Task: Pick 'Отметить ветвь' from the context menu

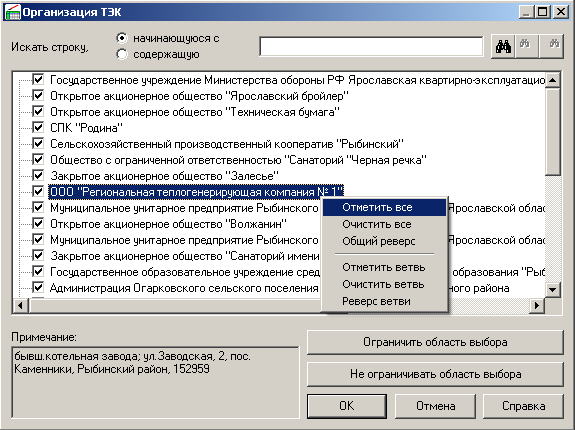Action: coord(384,267)
